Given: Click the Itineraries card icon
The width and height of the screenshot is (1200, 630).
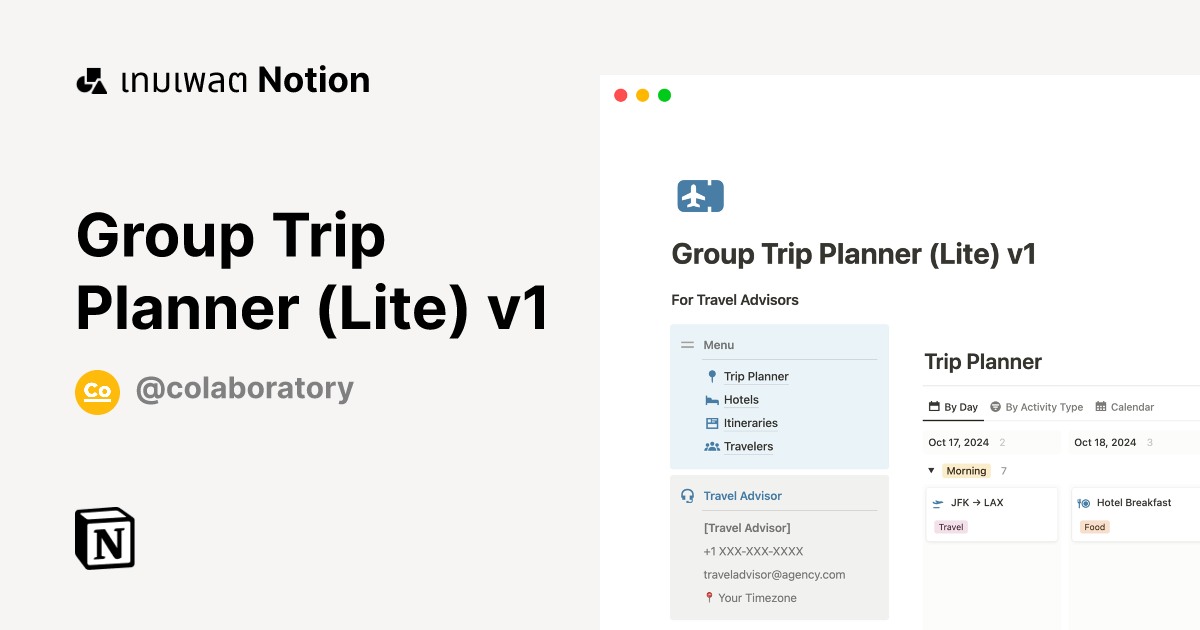Looking at the screenshot, I should [x=712, y=422].
